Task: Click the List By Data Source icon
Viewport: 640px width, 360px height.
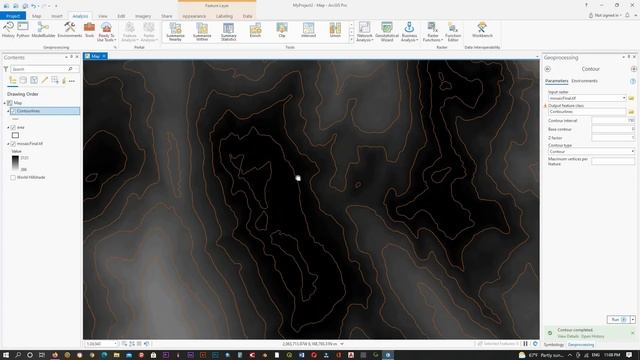Action: click(x=23, y=80)
